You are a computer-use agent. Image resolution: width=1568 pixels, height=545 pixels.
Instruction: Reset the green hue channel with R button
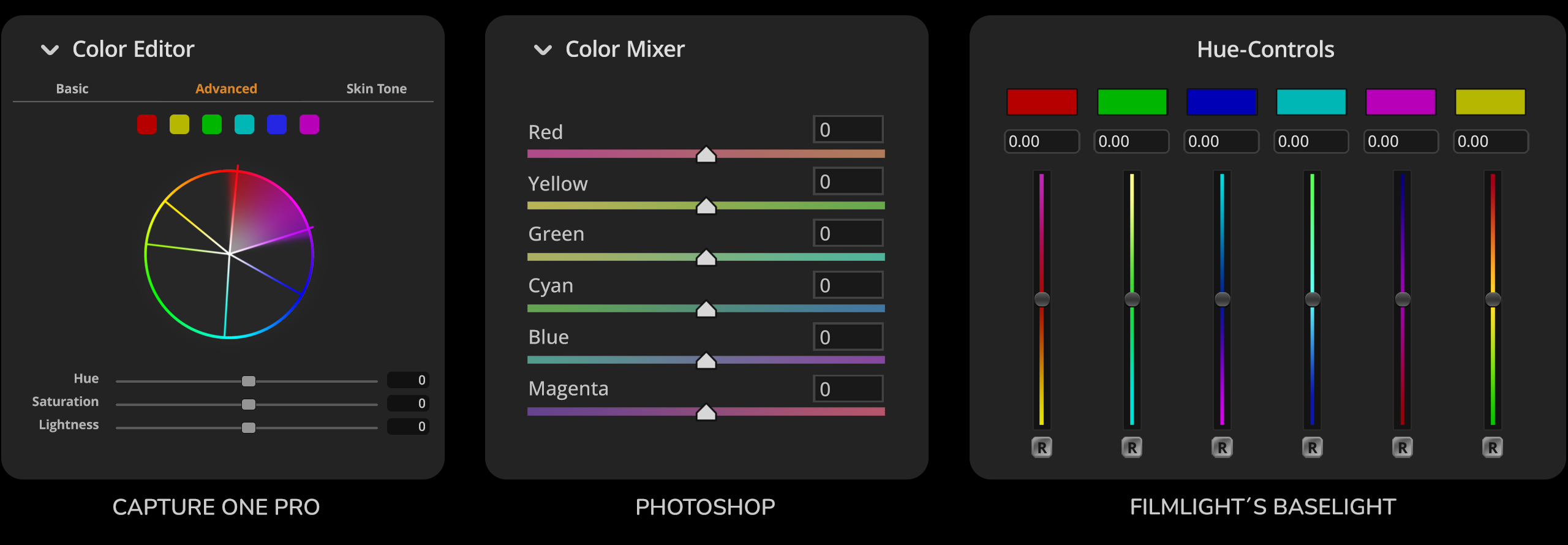coord(1131,448)
